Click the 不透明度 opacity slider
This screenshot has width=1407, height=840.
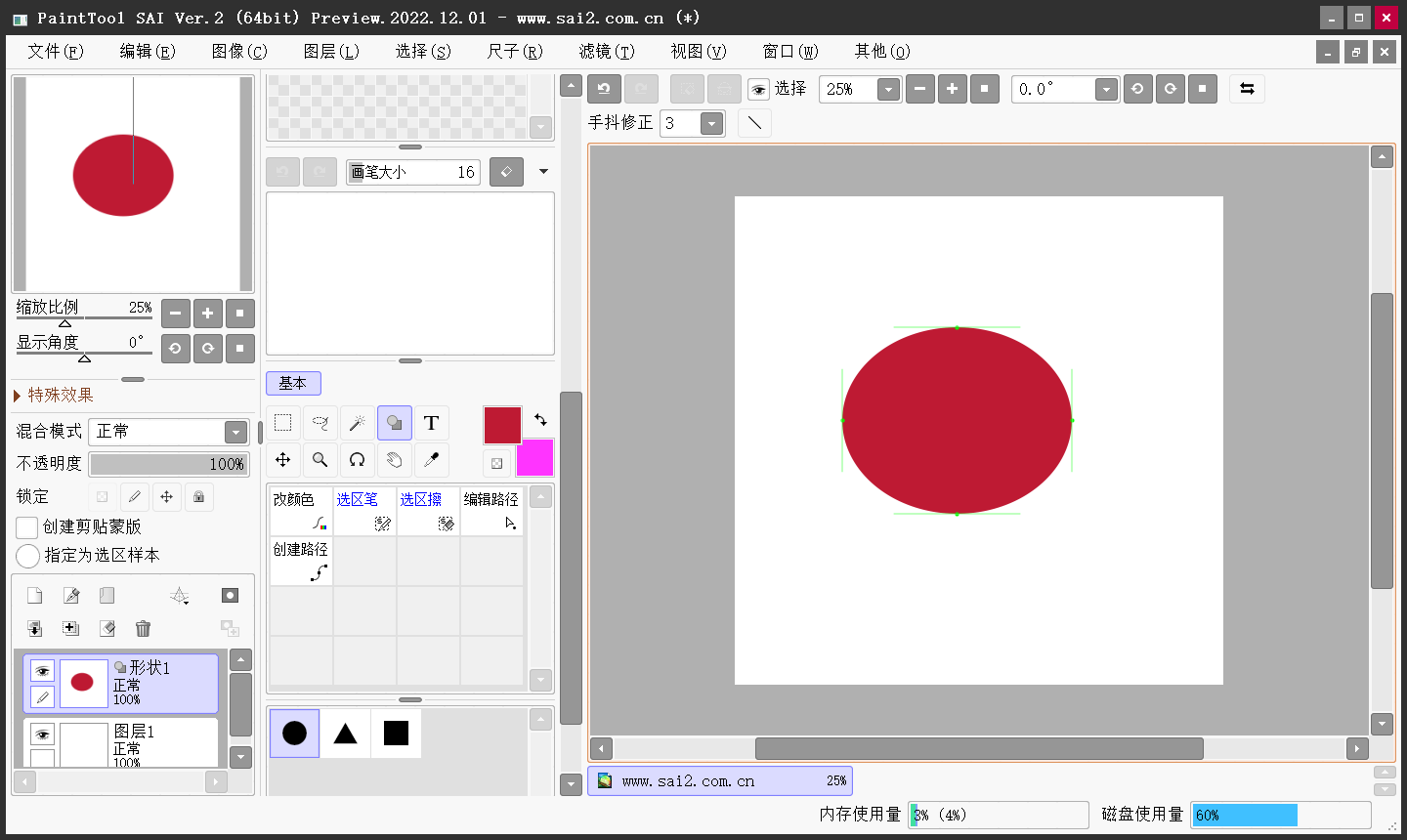[x=169, y=464]
